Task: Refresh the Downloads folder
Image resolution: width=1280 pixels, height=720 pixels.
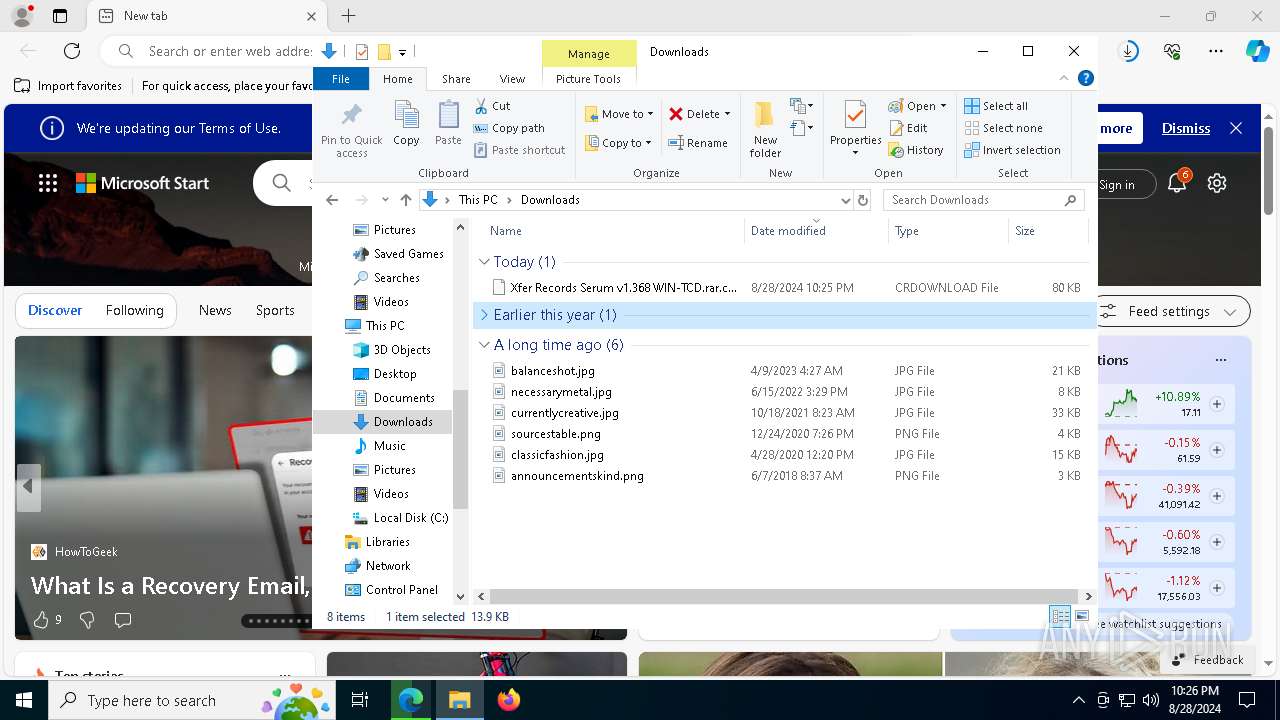Action: click(864, 200)
